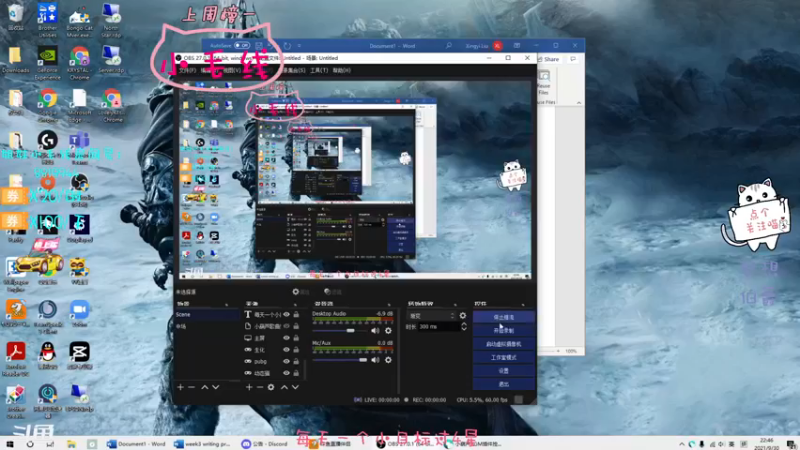The width and height of the screenshot is (800, 450).
Task: Pop out the controls dock icon
Action: click(523, 304)
